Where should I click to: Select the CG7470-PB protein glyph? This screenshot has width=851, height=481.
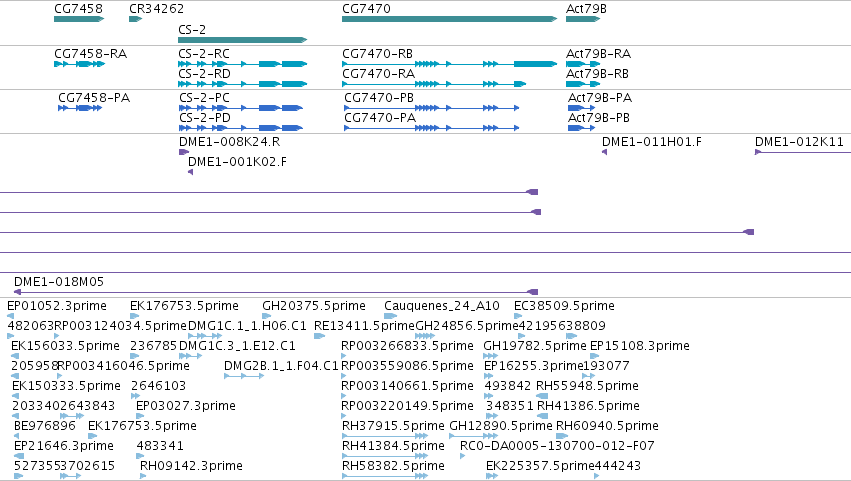(x=431, y=108)
